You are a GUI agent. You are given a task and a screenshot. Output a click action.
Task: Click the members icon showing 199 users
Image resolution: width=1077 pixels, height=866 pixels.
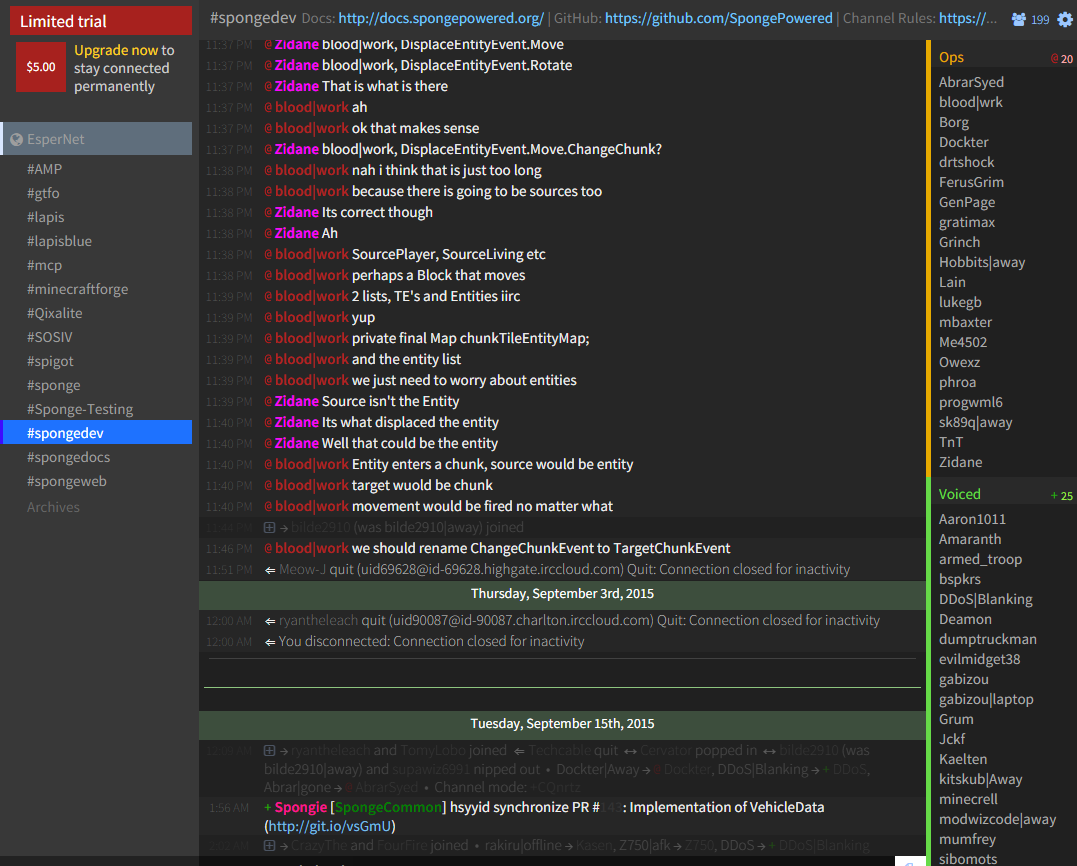click(1019, 19)
